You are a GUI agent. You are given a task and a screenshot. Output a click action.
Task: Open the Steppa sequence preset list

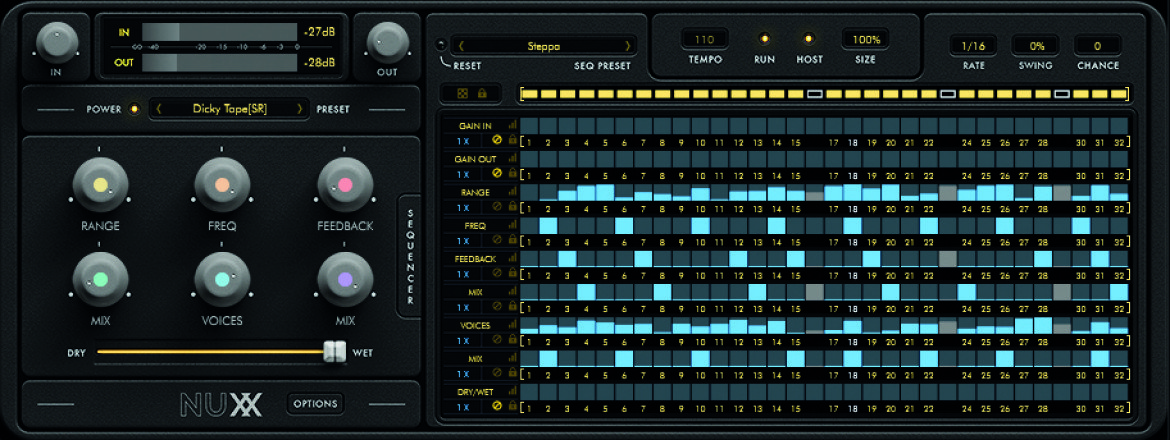click(x=544, y=45)
